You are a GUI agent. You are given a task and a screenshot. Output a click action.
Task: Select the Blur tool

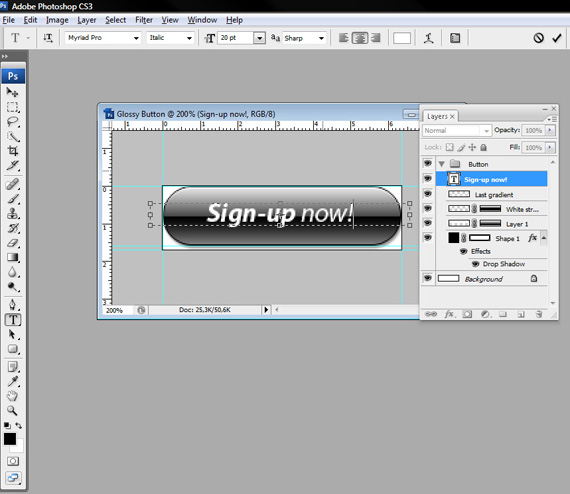(x=12, y=272)
